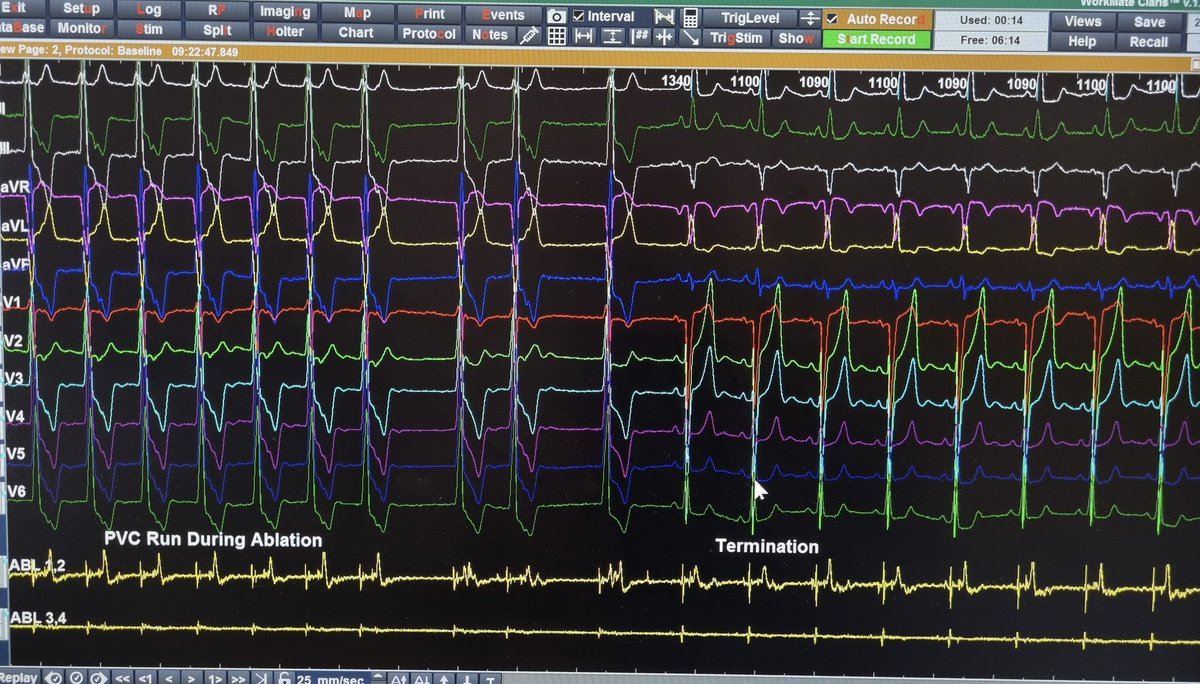
Task: Select the horizontal caliper measurement icon
Action: point(585,37)
